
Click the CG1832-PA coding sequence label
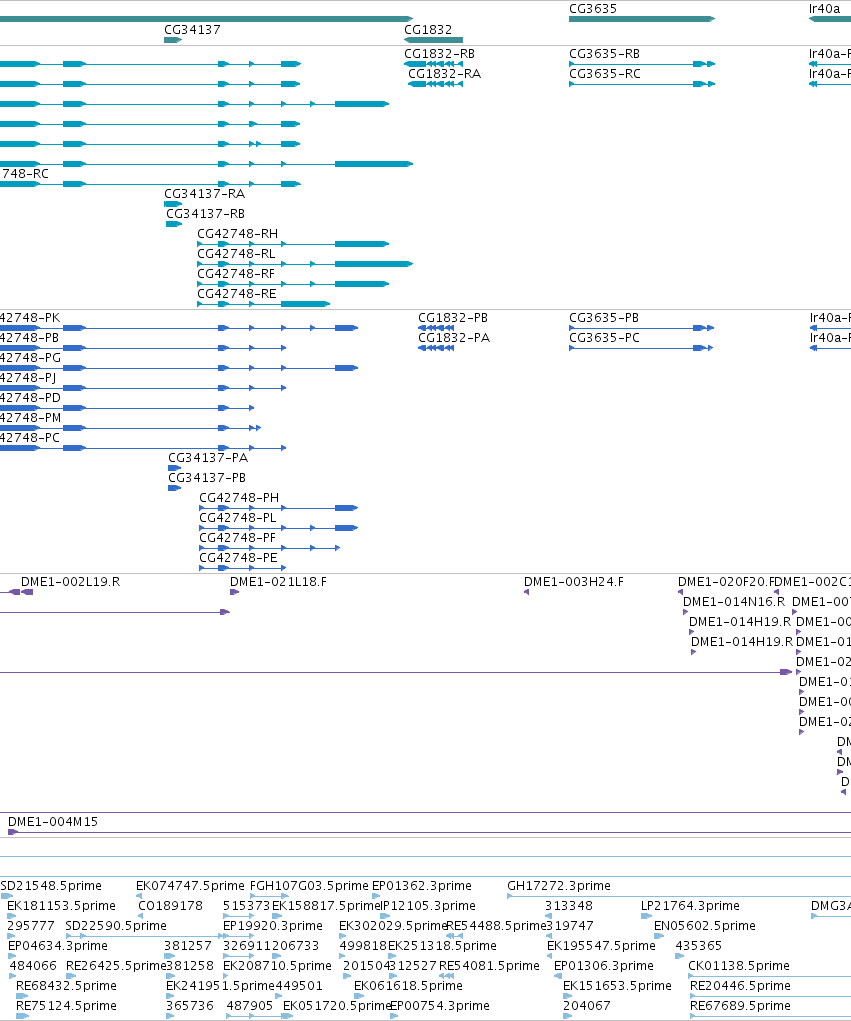point(454,337)
